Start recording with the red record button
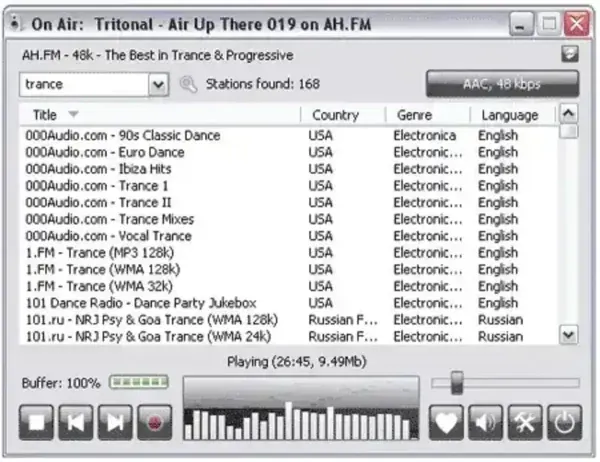600x462 pixels. point(155,422)
